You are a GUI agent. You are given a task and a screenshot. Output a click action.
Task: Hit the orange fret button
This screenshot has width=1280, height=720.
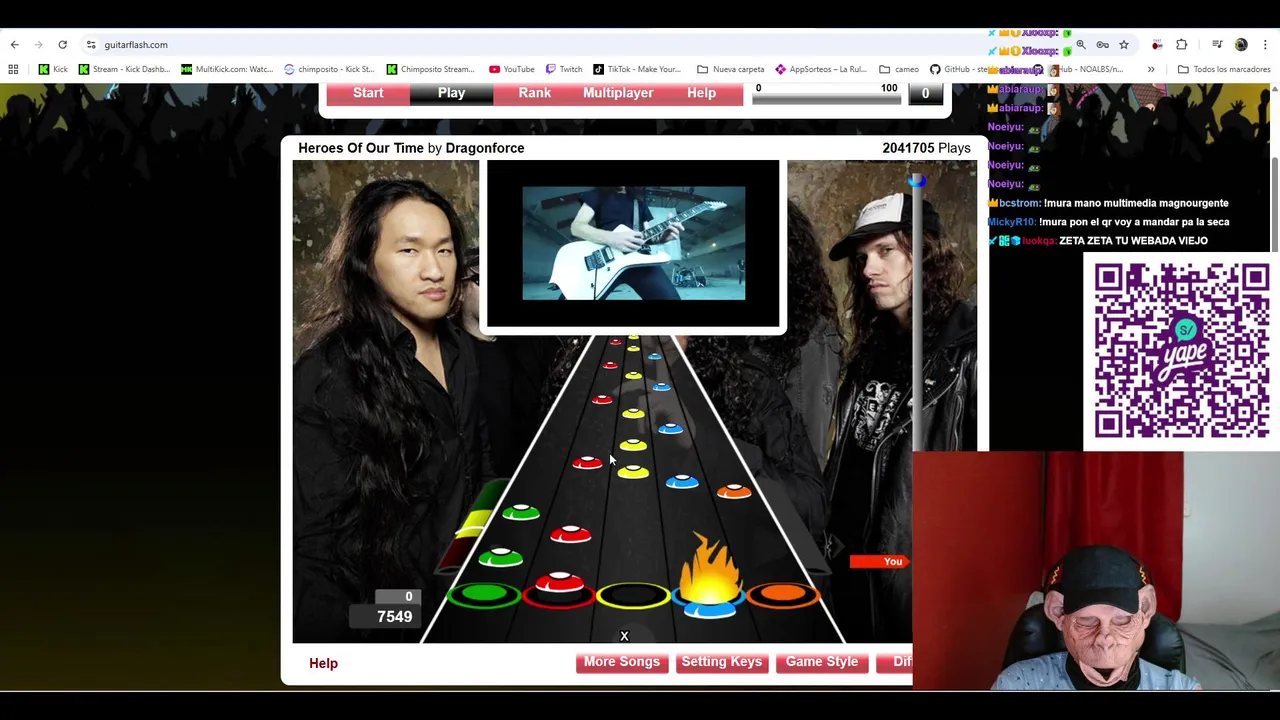click(x=783, y=596)
